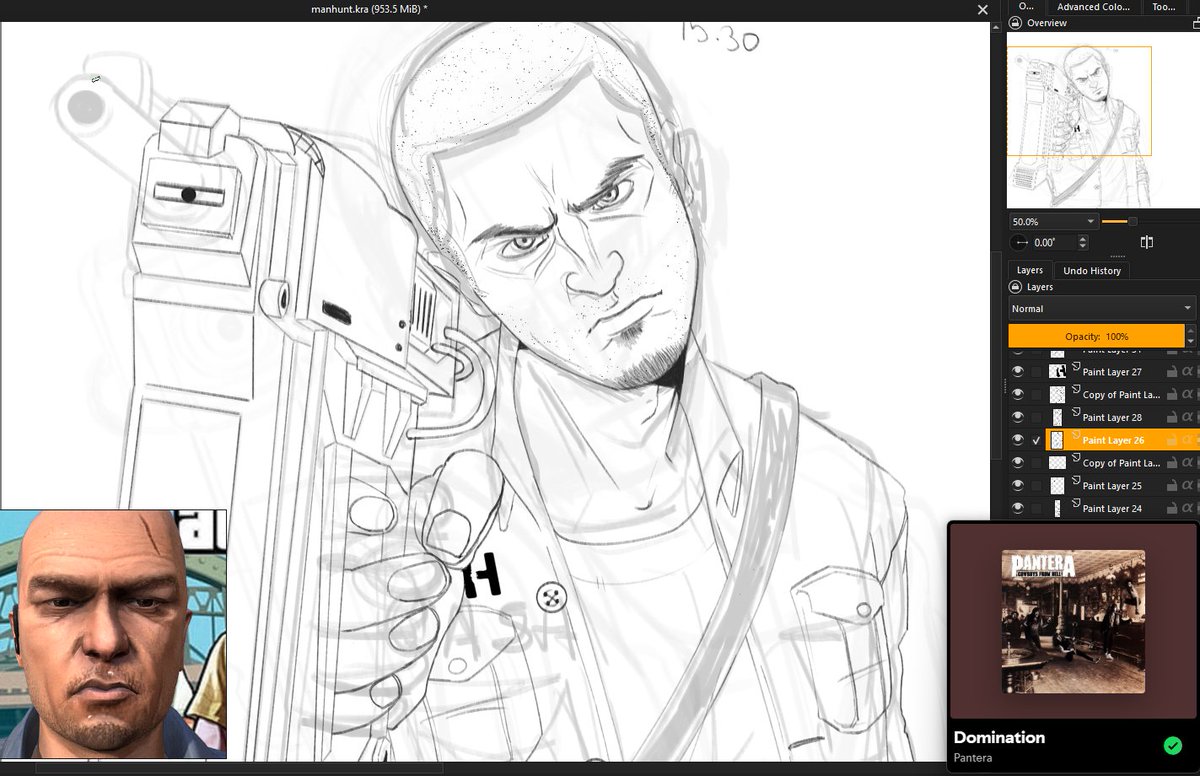Click the Paint Layer 27 thumbnail
The image size is (1200, 776).
tap(1057, 372)
